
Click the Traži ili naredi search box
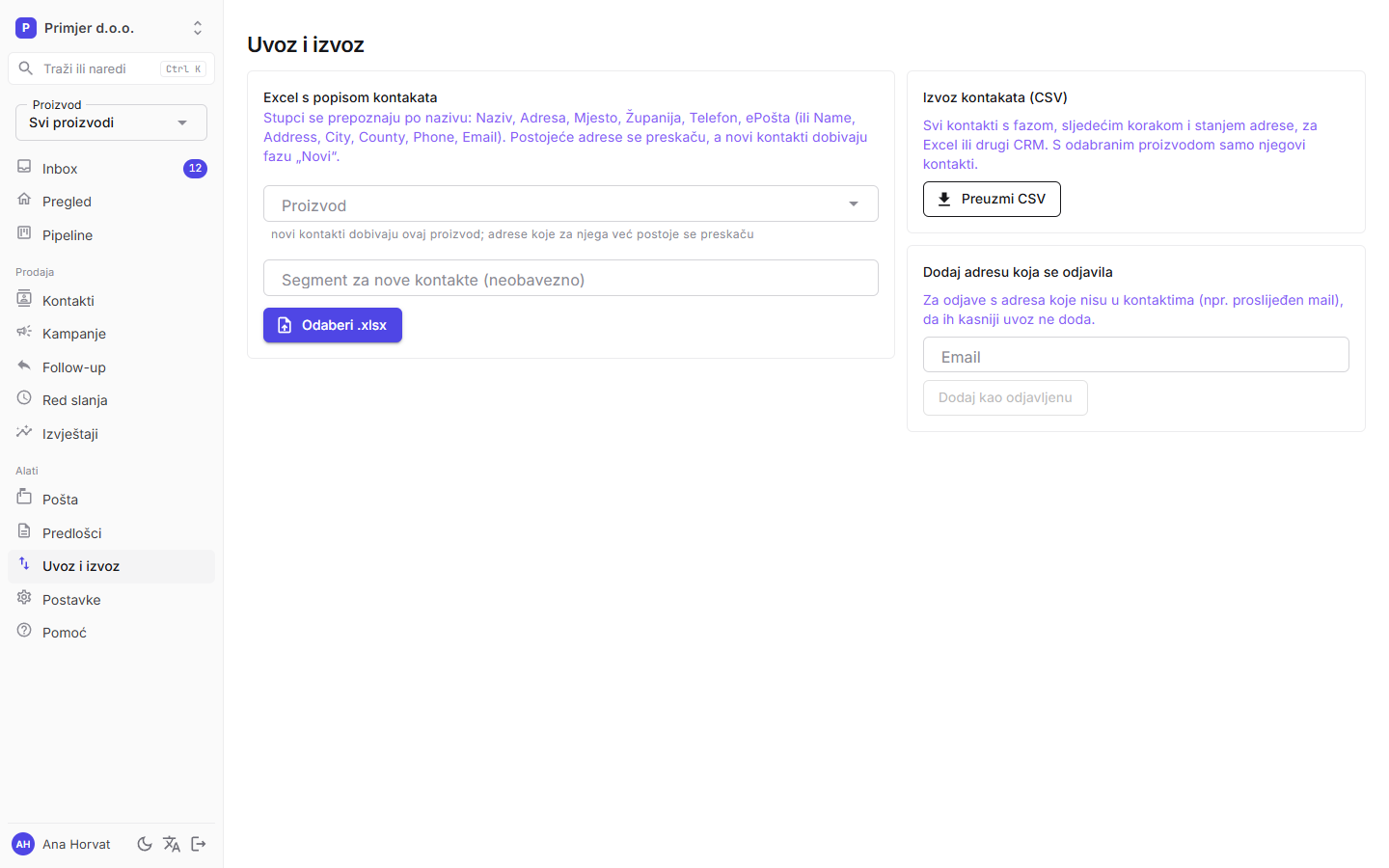(x=111, y=68)
